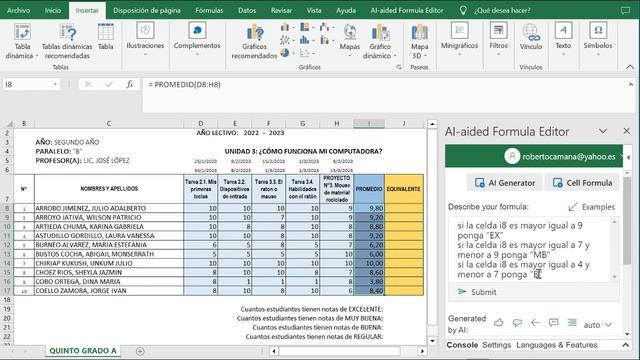Open the Gráficos group dialog launcher

pyautogui.click(x=399, y=67)
